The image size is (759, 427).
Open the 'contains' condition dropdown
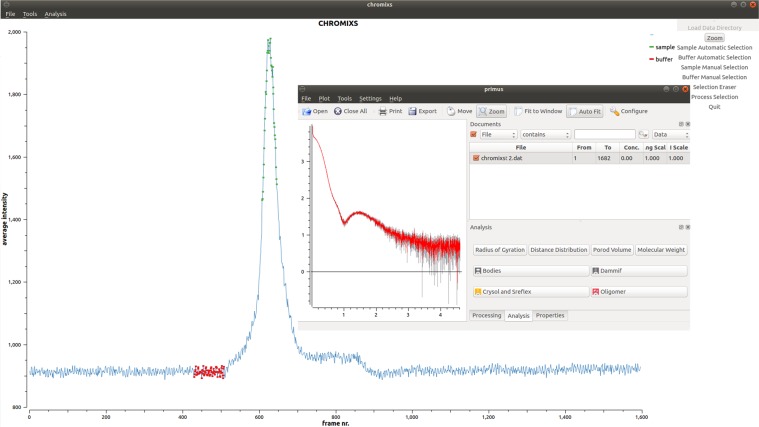point(545,135)
